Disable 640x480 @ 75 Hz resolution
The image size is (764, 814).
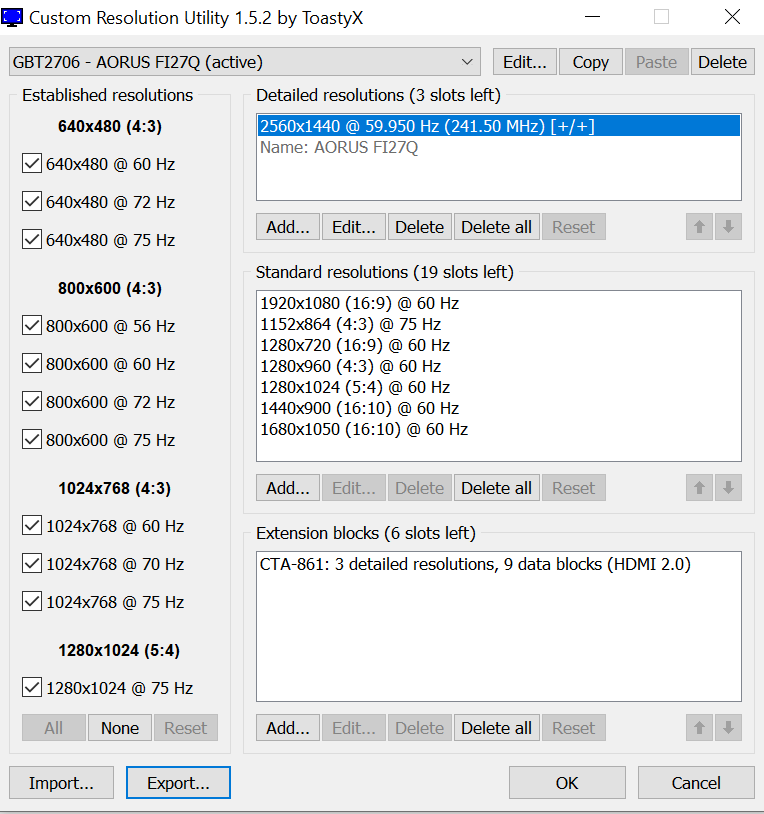32,239
